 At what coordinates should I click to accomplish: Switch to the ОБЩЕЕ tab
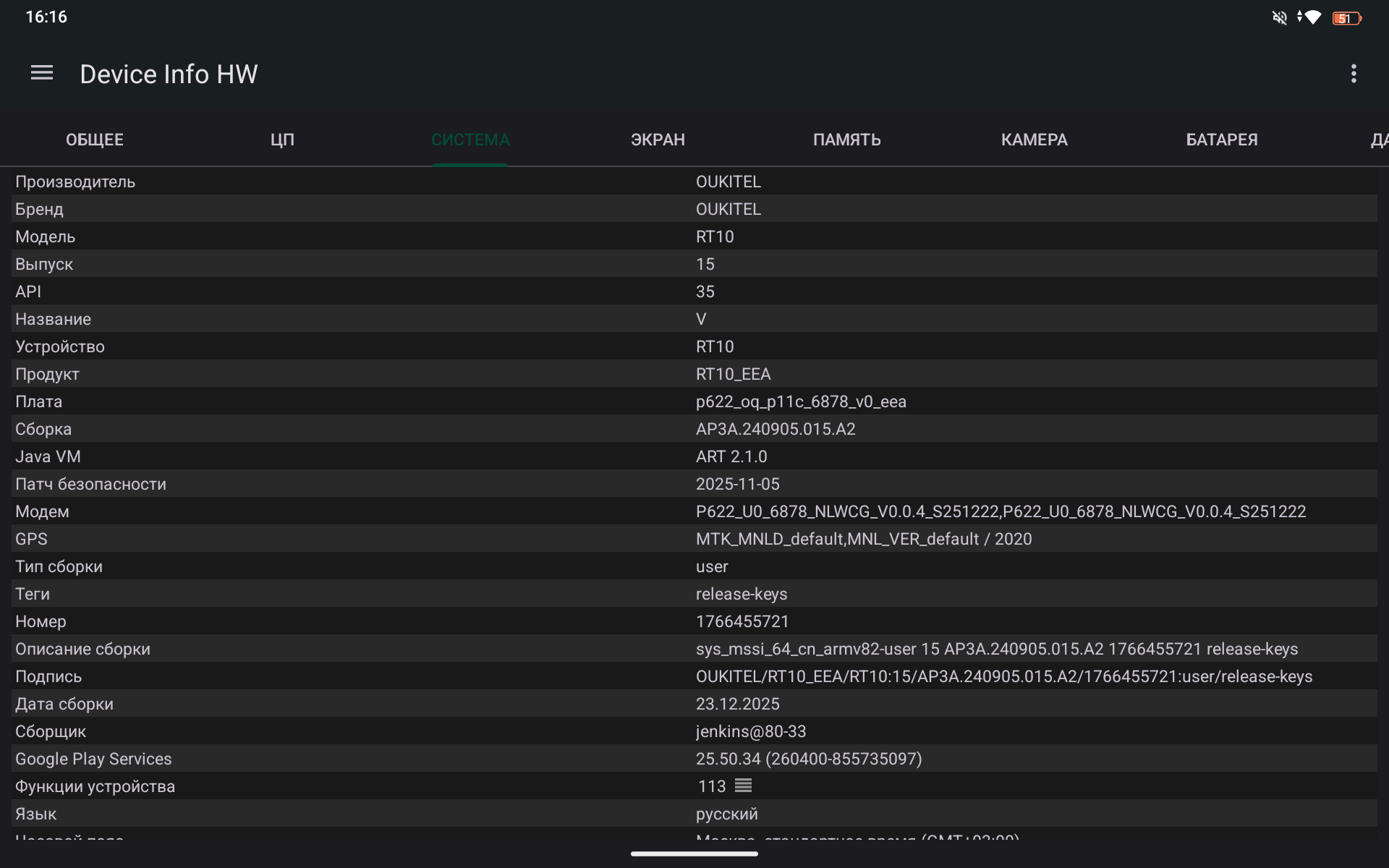(95, 140)
